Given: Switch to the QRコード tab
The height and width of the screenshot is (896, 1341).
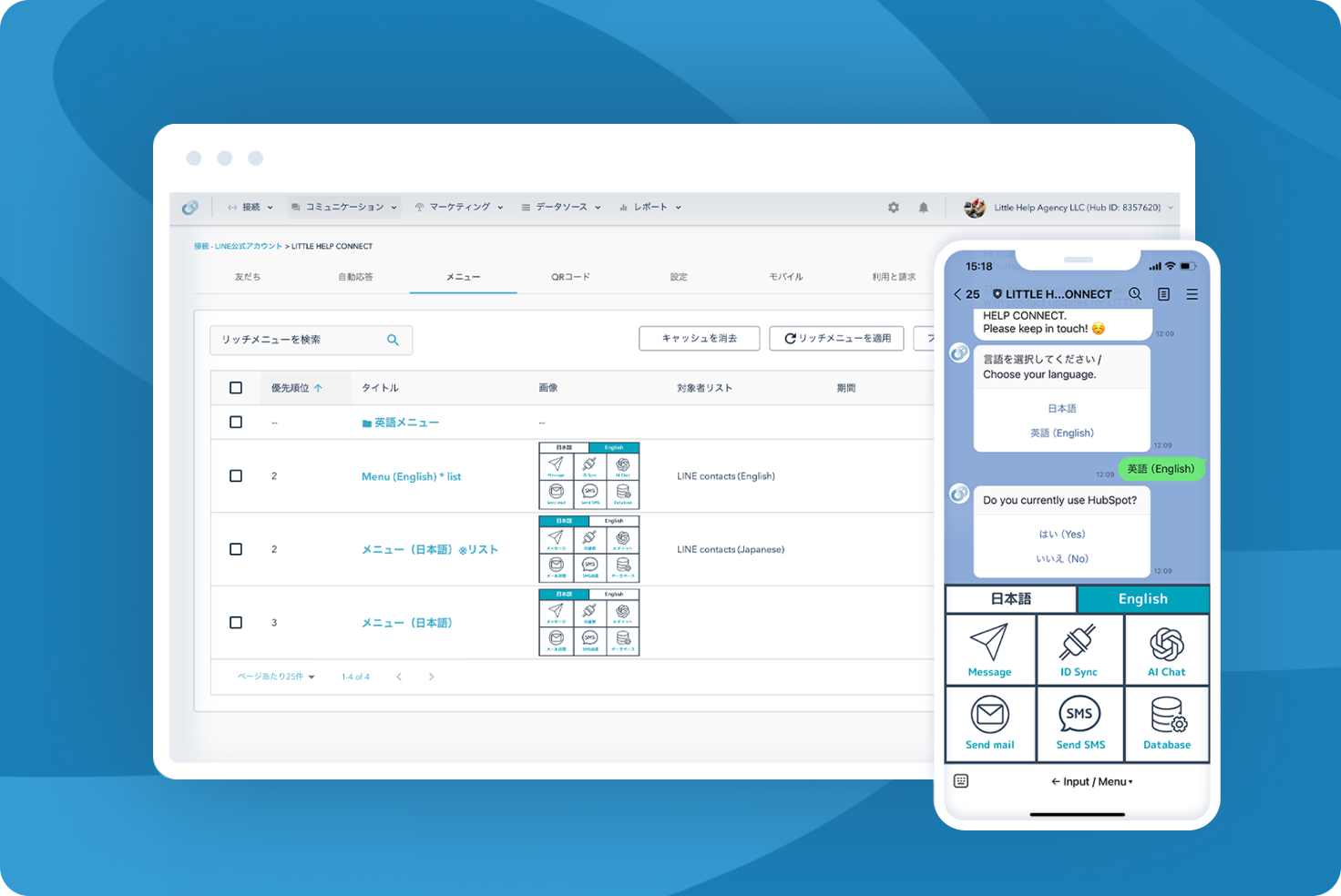Looking at the screenshot, I should pyautogui.click(x=570, y=277).
